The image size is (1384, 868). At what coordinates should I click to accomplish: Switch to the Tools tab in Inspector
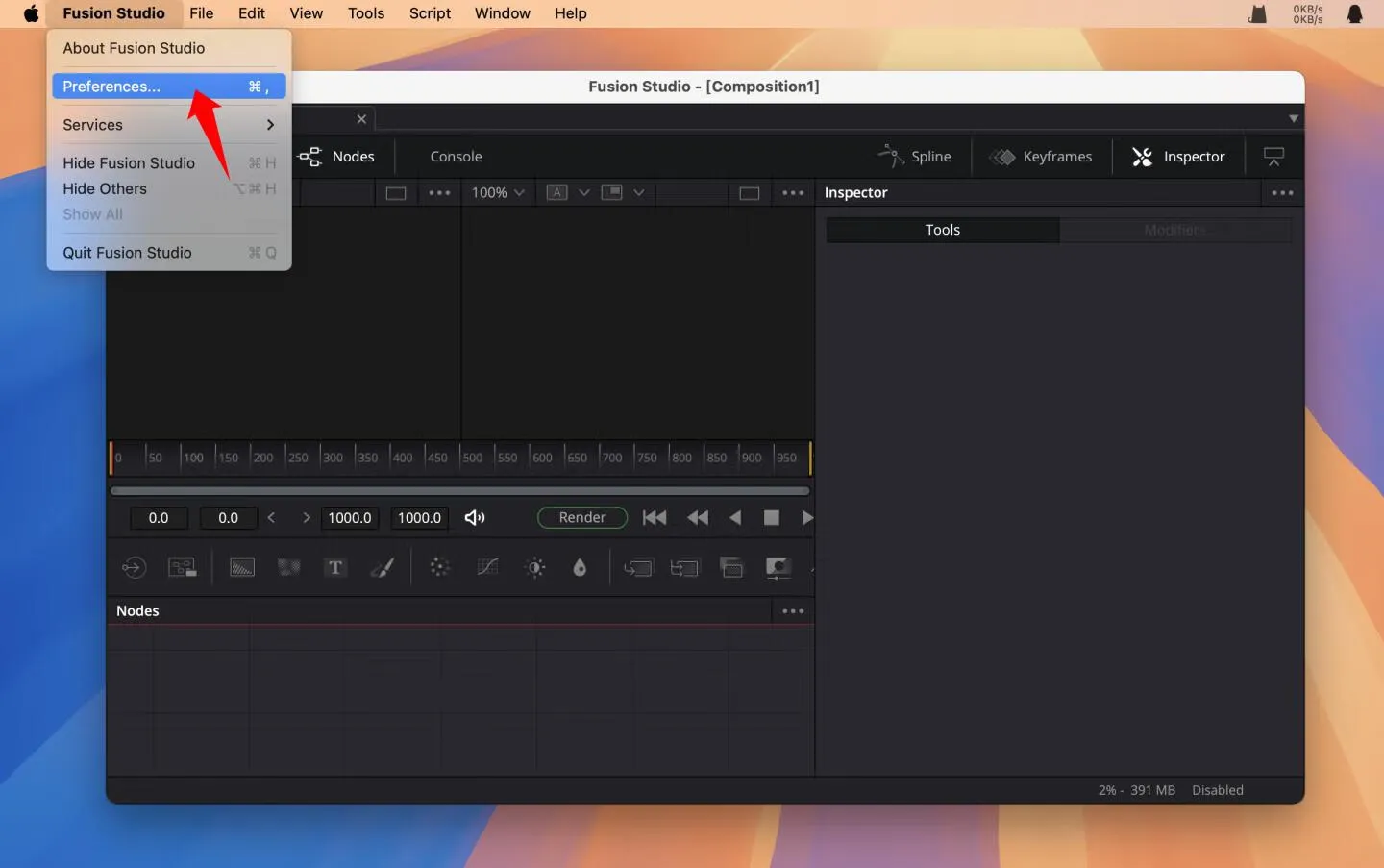(x=942, y=230)
